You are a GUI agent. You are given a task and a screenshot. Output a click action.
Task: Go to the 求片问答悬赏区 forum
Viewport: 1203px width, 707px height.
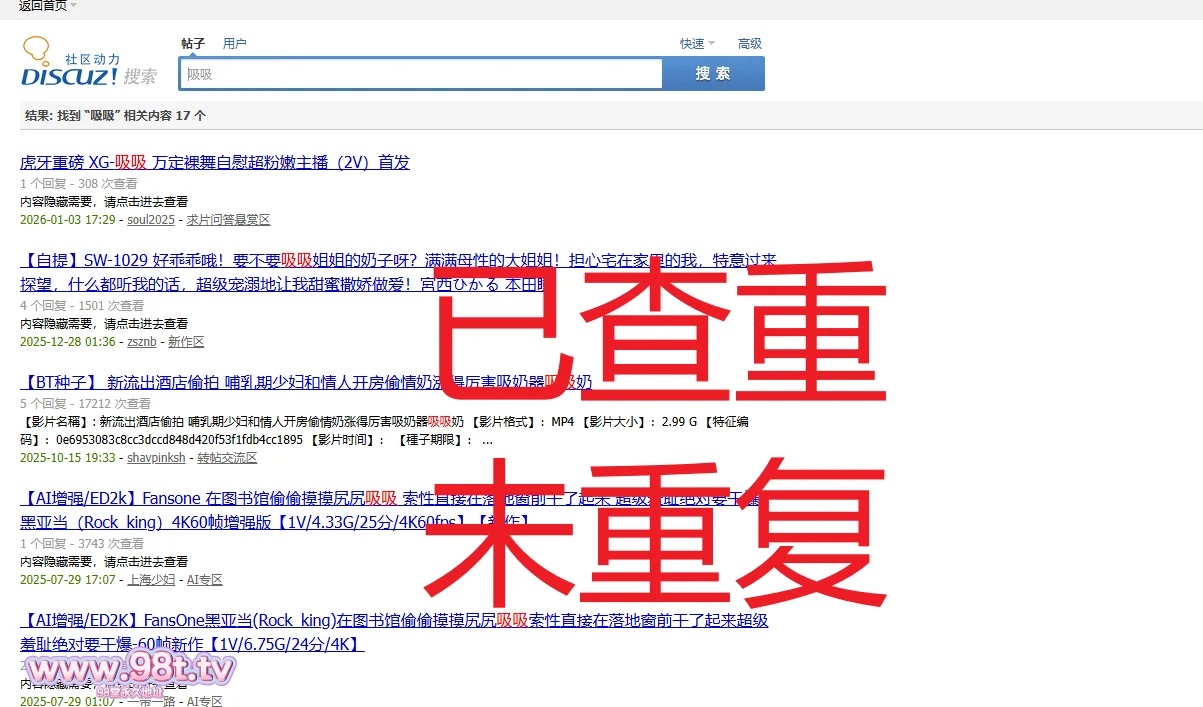228,220
